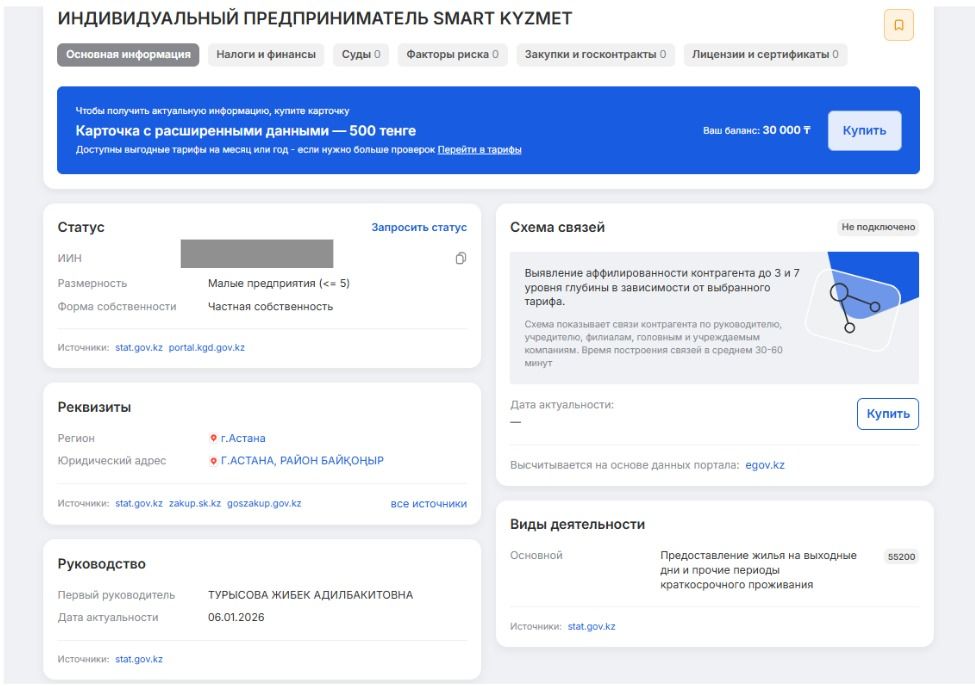Open the egov.kz portal link
The image size is (975, 686).
pyautogui.click(x=765, y=465)
